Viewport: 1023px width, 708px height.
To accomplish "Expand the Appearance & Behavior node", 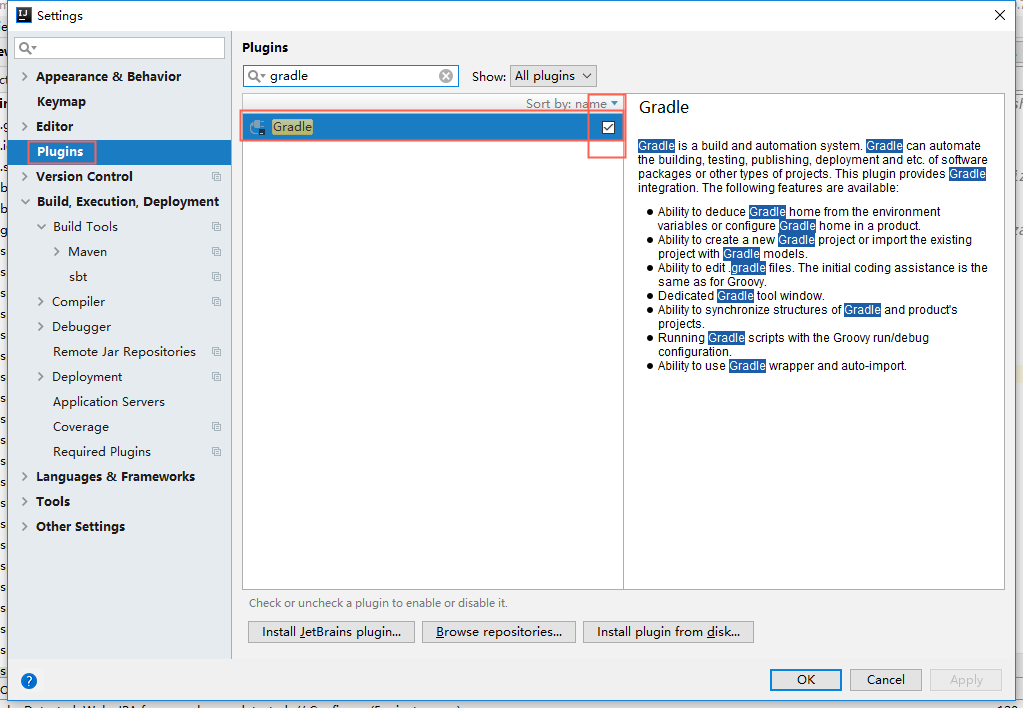I will tap(22, 76).
